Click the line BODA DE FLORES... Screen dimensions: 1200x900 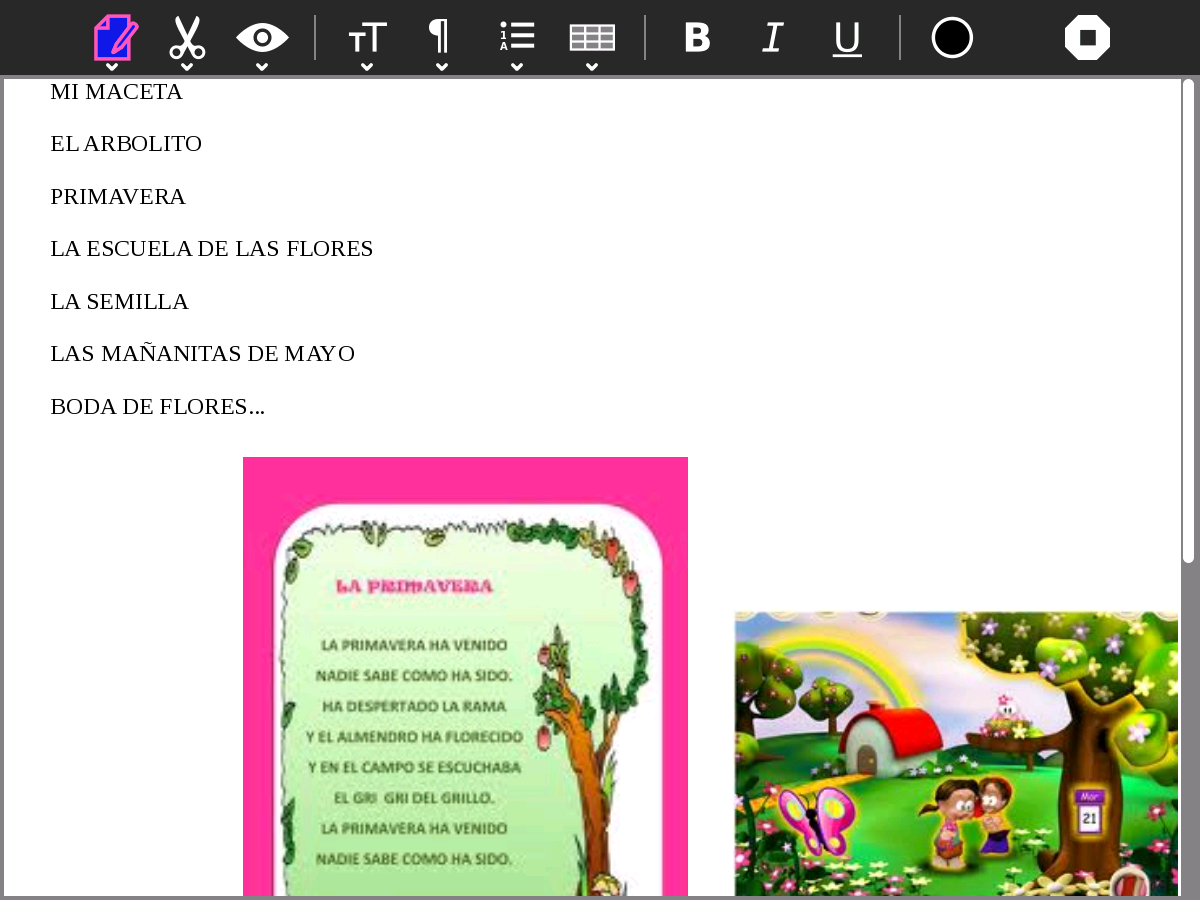(x=157, y=407)
